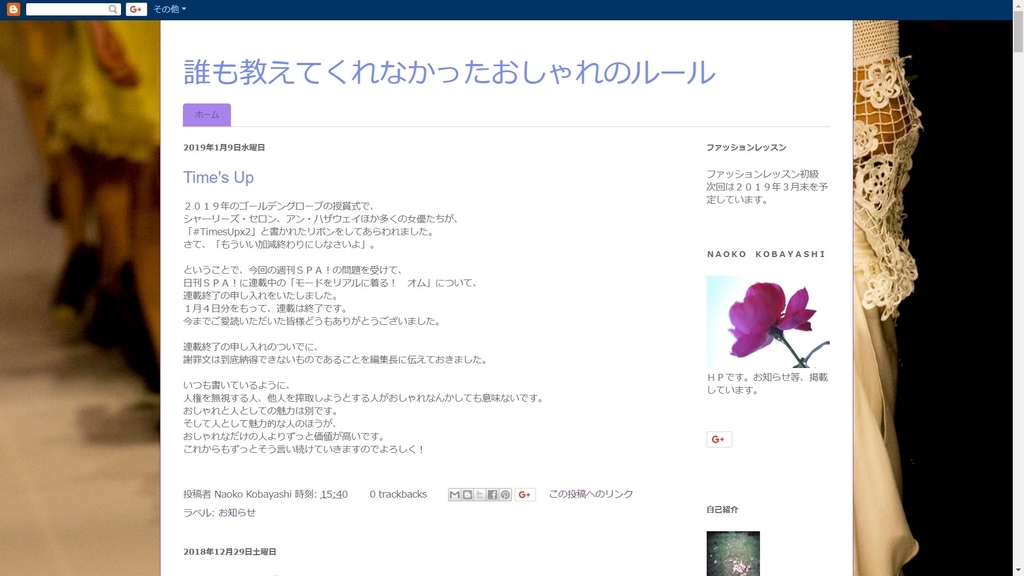The height and width of the screenshot is (576, 1024).
Task: Share the post to Pinterest
Action: coord(505,495)
